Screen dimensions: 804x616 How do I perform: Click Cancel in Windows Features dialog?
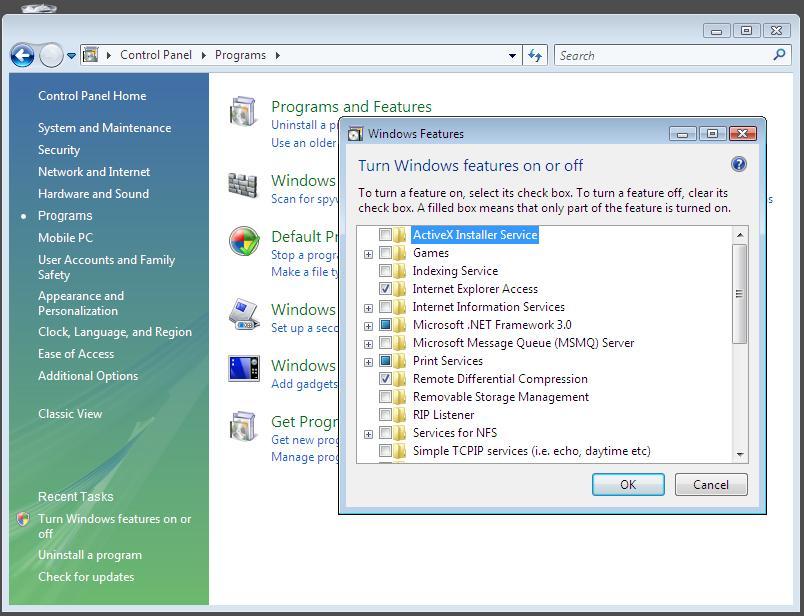[x=711, y=485]
